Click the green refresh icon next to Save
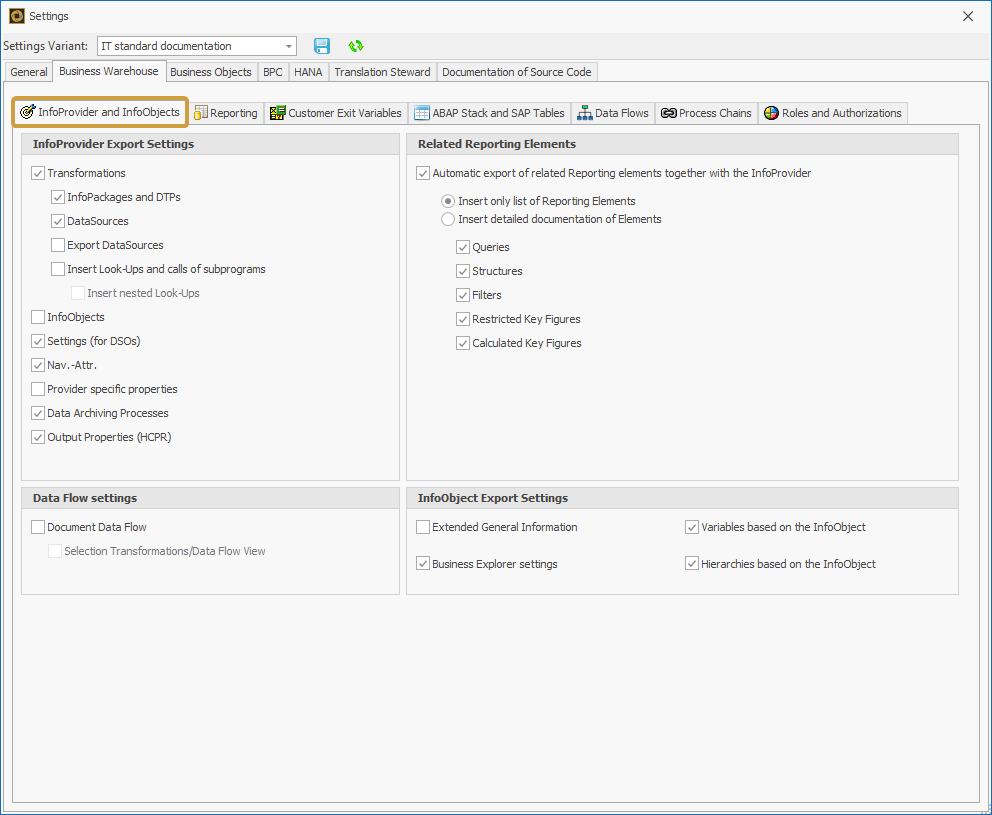Image resolution: width=992 pixels, height=815 pixels. 355,45
